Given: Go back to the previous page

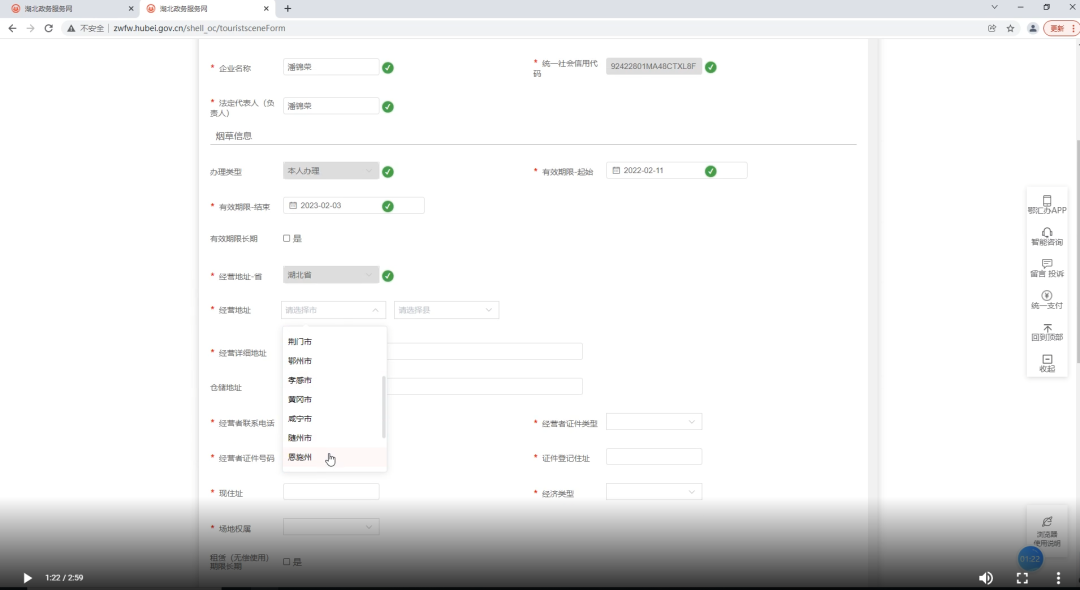Looking at the screenshot, I should (12, 28).
